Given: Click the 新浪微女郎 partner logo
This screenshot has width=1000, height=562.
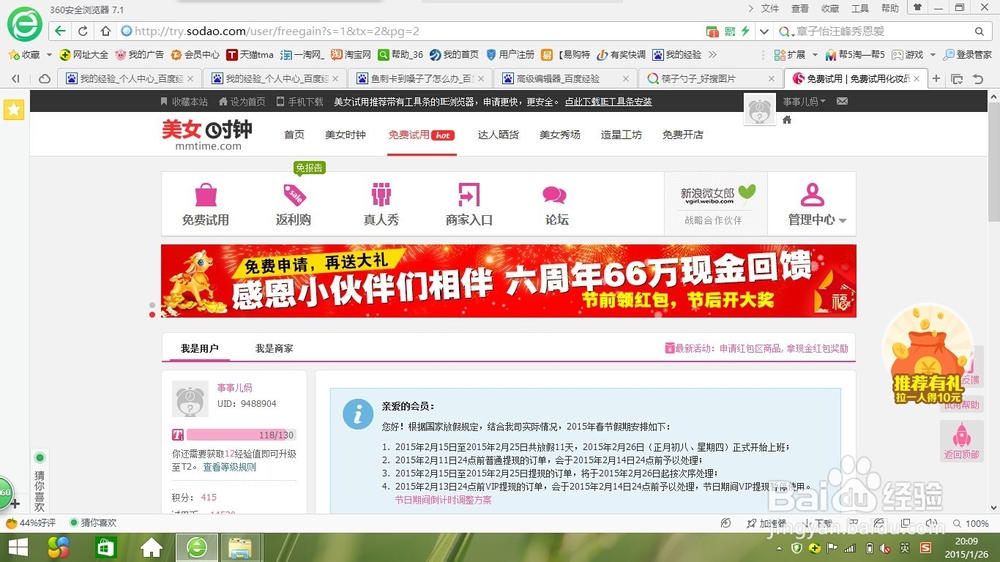Looking at the screenshot, I should [717, 195].
